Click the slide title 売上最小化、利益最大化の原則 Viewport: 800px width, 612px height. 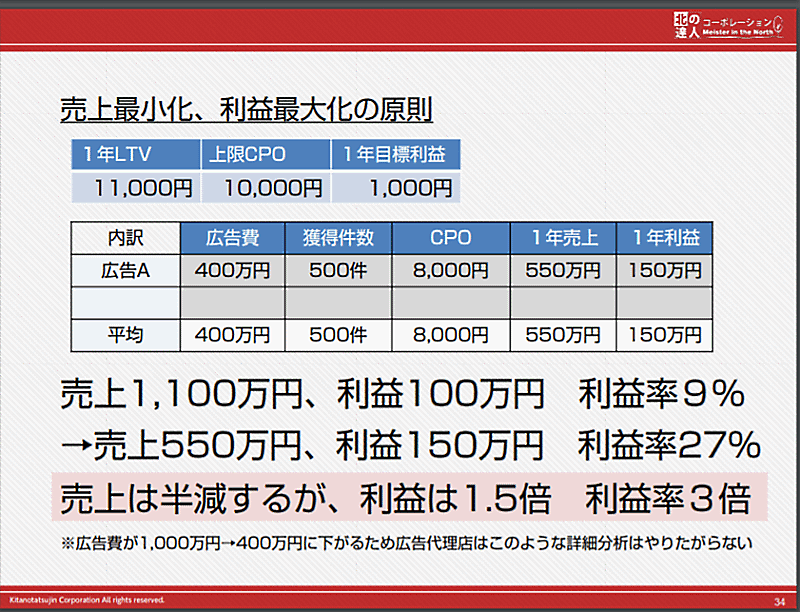[246, 109]
